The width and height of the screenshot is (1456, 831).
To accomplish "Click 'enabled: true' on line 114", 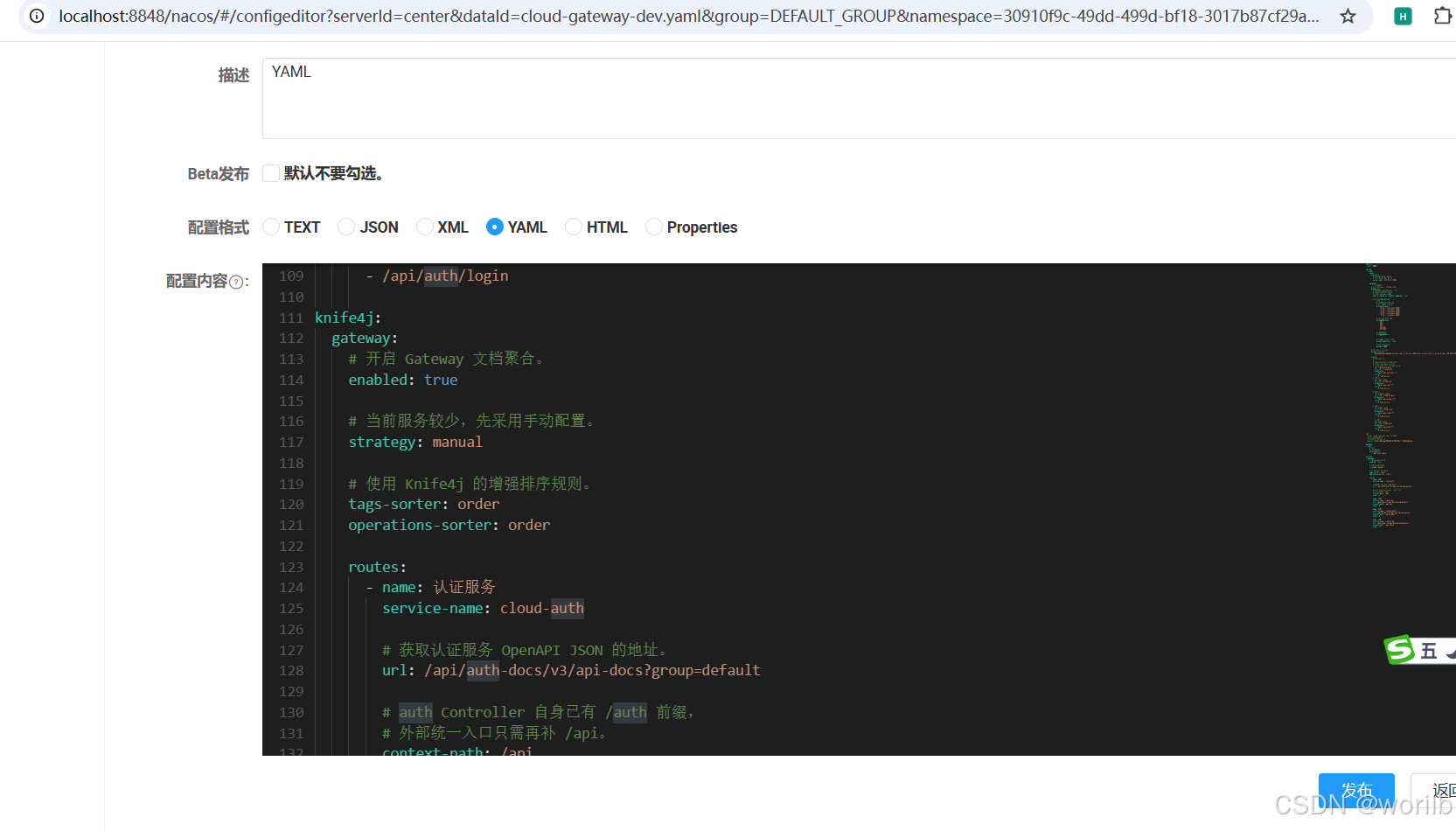I will pyautogui.click(x=403, y=380).
